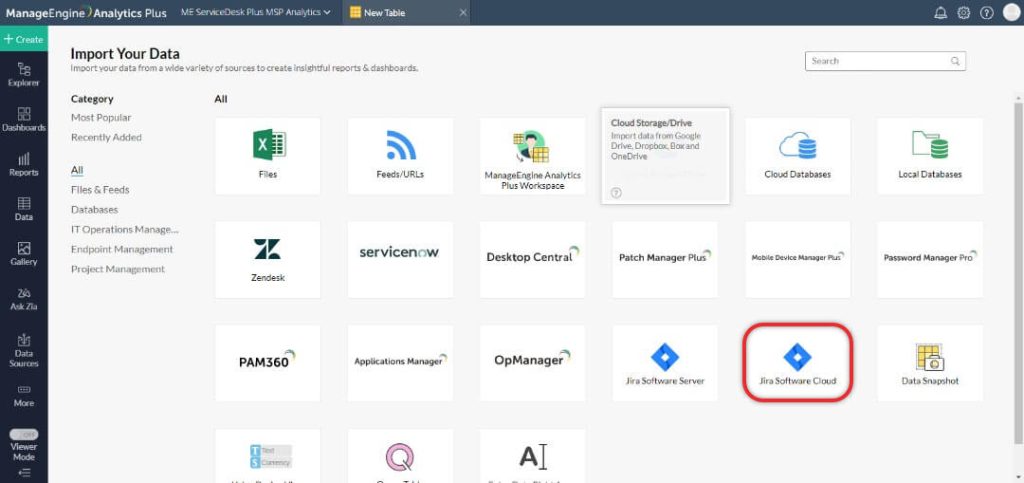Click the ManageEngine Analytics Plus logo
The height and width of the screenshot is (483, 1024).
point(86,12)
